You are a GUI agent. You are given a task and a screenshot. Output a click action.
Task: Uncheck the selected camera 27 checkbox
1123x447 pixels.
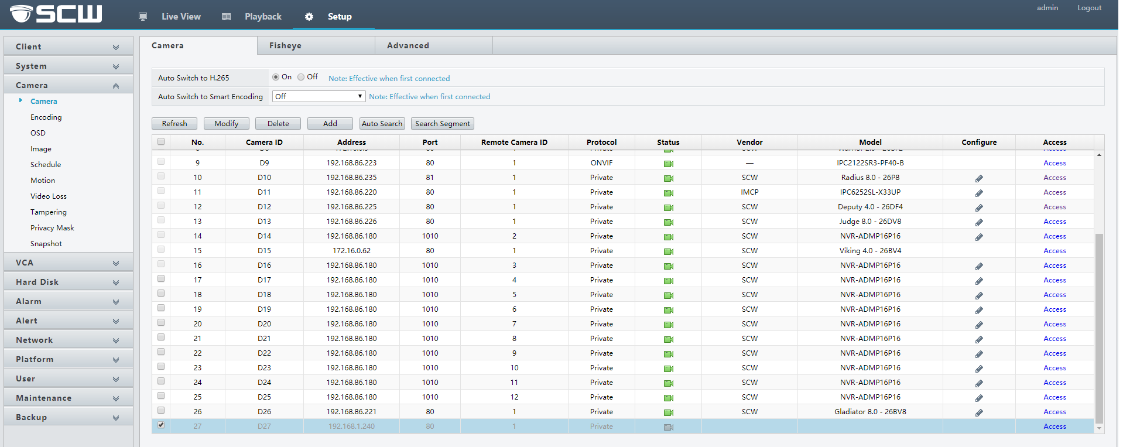162,426
